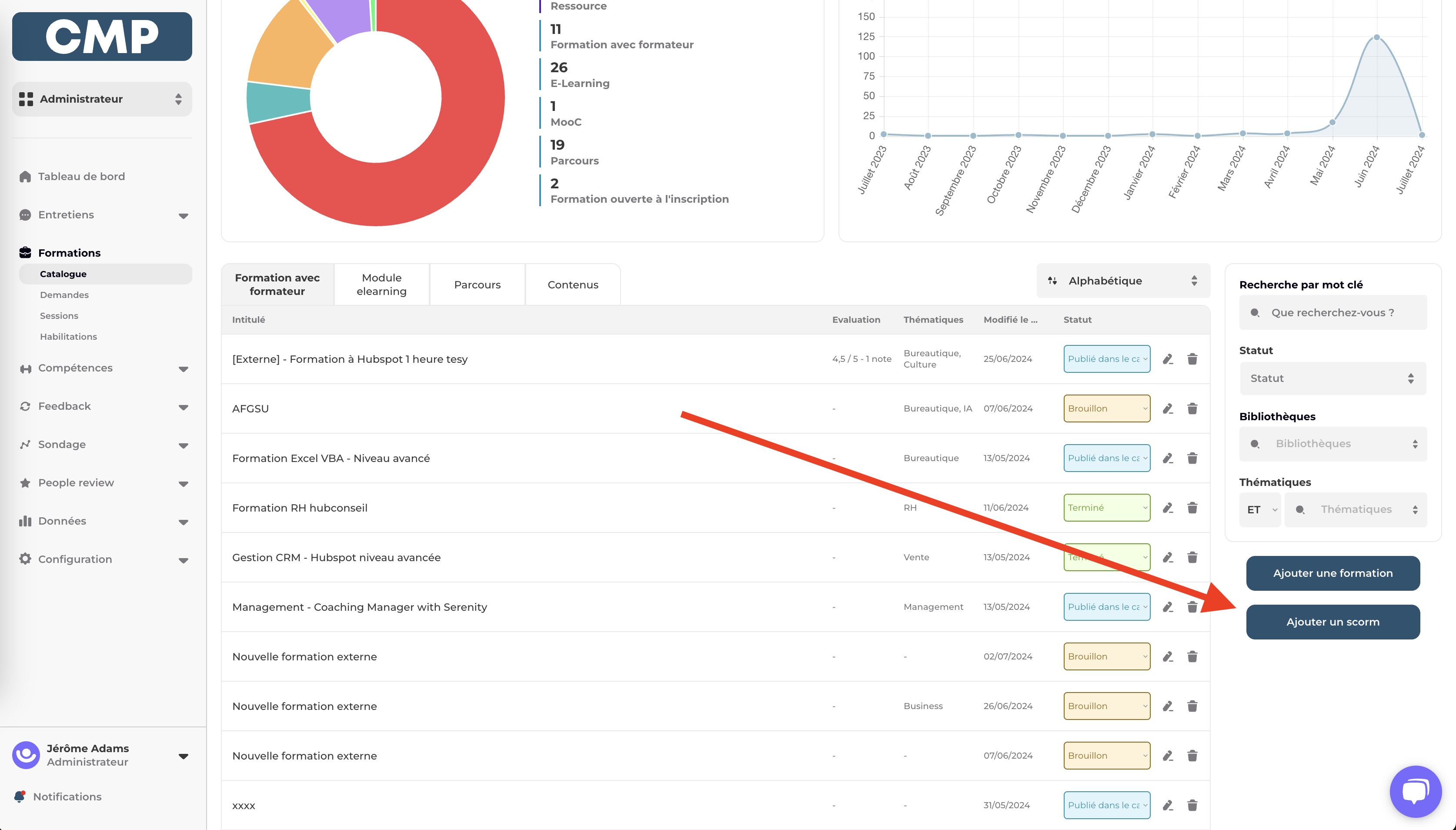Click Ajouter une formation button
The image size is (1456, 830).
pos(1332,573)
